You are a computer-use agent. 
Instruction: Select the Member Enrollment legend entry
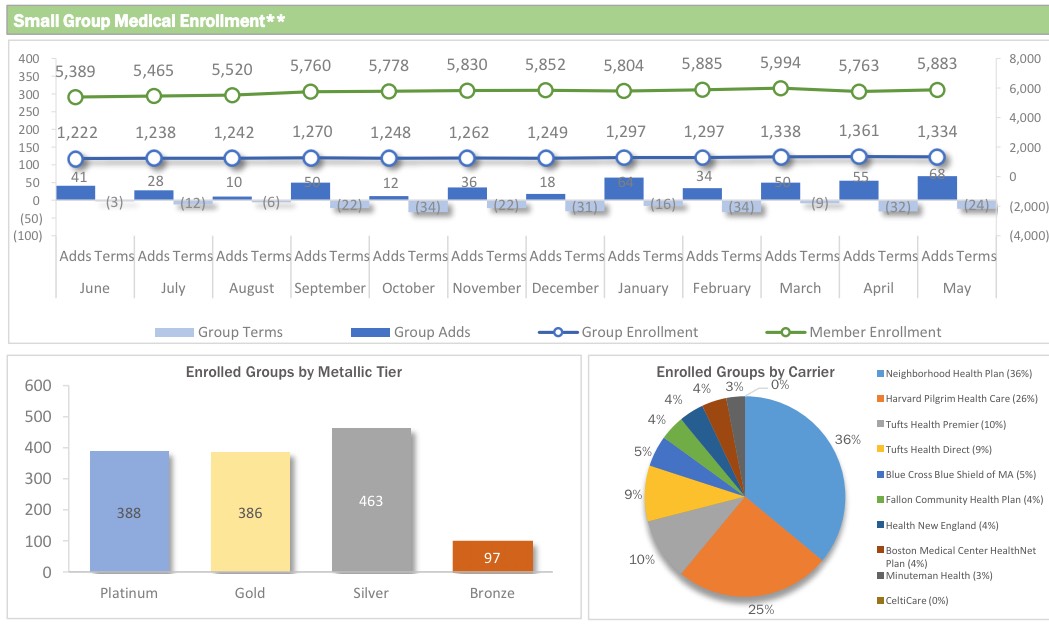tap(875, 332)
